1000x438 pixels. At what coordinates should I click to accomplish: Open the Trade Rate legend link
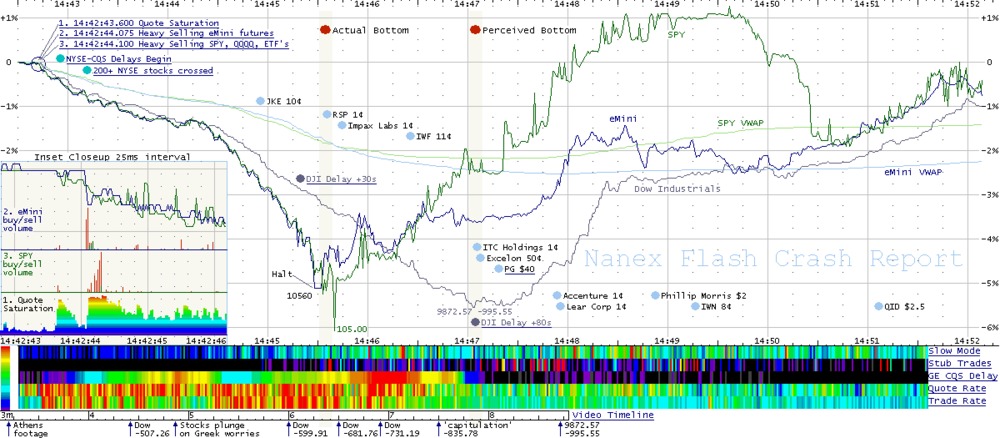click(955, 401)
